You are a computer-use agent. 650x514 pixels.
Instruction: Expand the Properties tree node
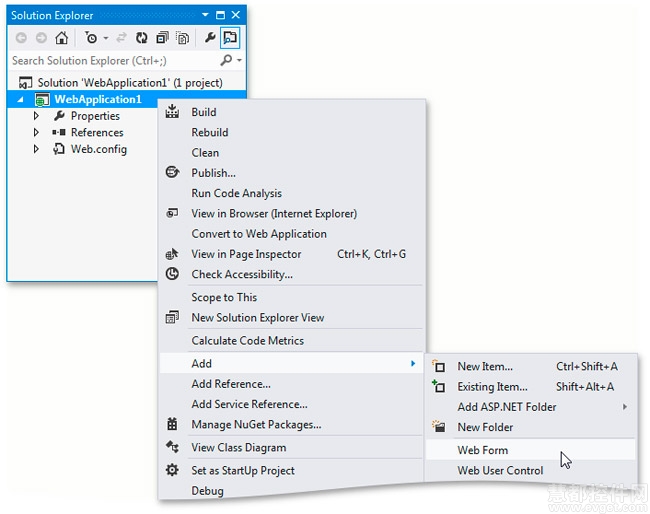36,116
